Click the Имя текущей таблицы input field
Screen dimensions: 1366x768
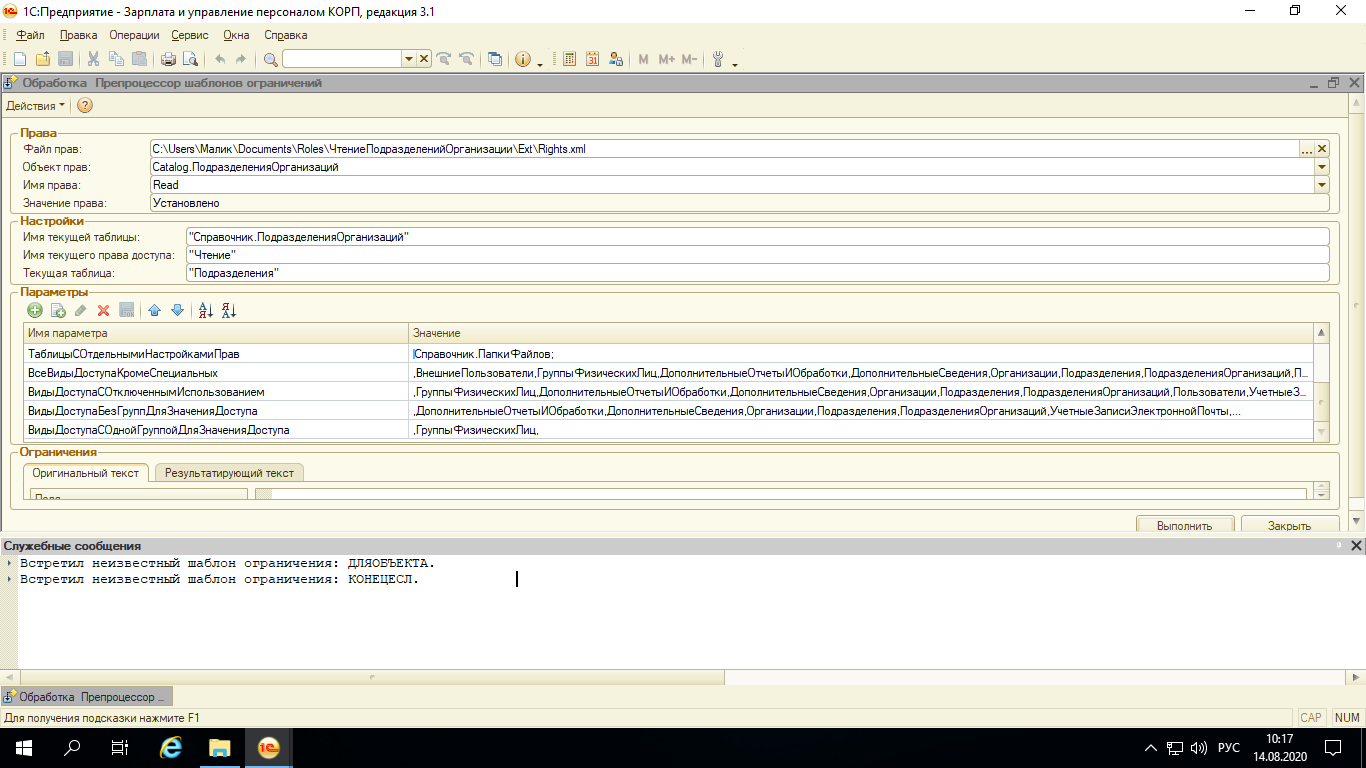(757, 237)
